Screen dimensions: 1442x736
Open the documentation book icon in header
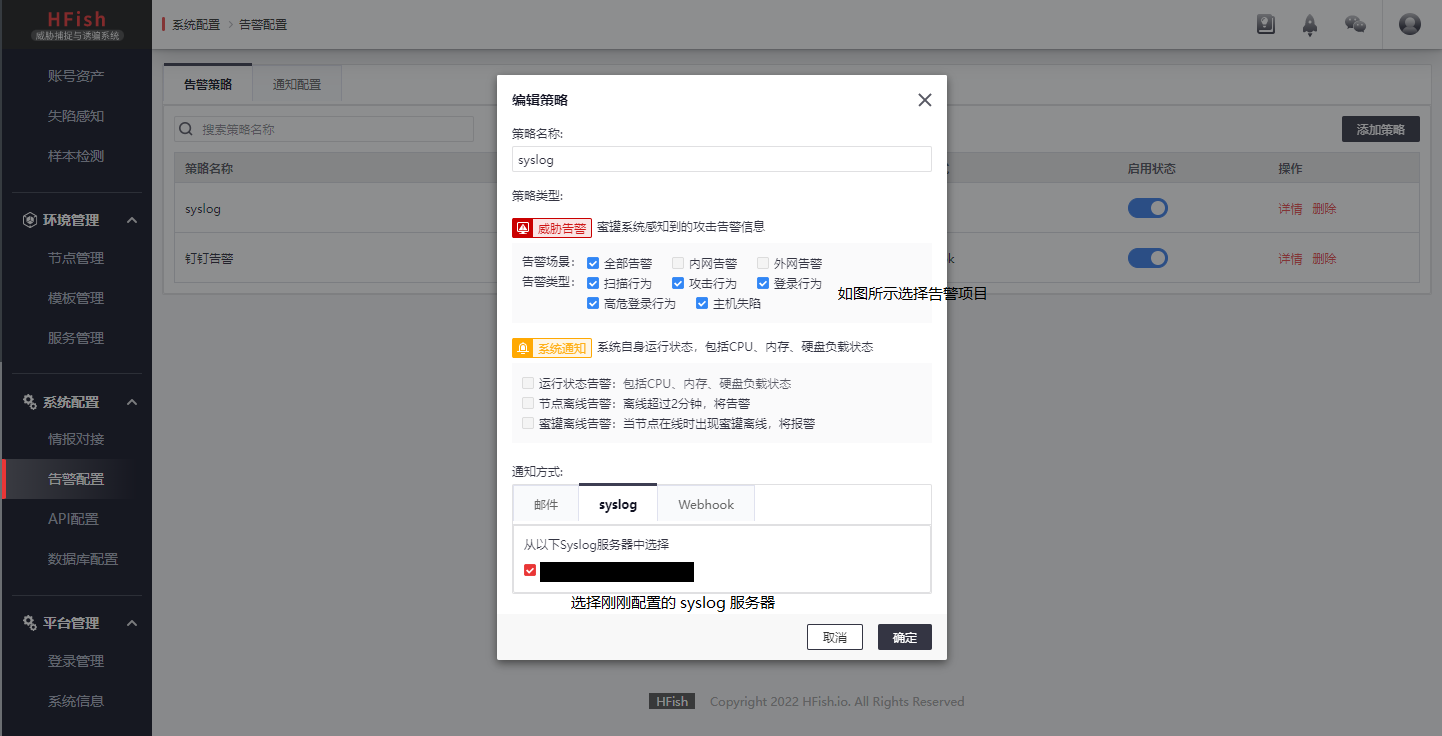pyautogui.click(x=1266, y=25)
